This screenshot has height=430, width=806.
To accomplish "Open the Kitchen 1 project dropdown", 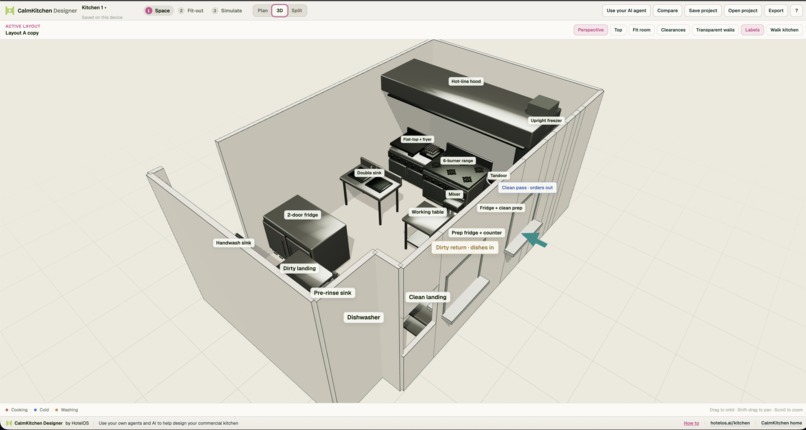I will (x=94, y=8).
